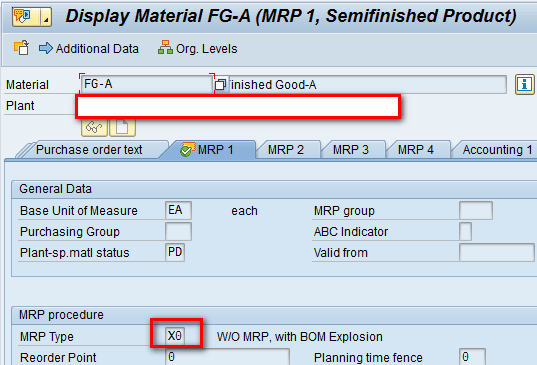Click the services for object icon
Viewport: 537px width, 365px height.
(x=26, y=16)
